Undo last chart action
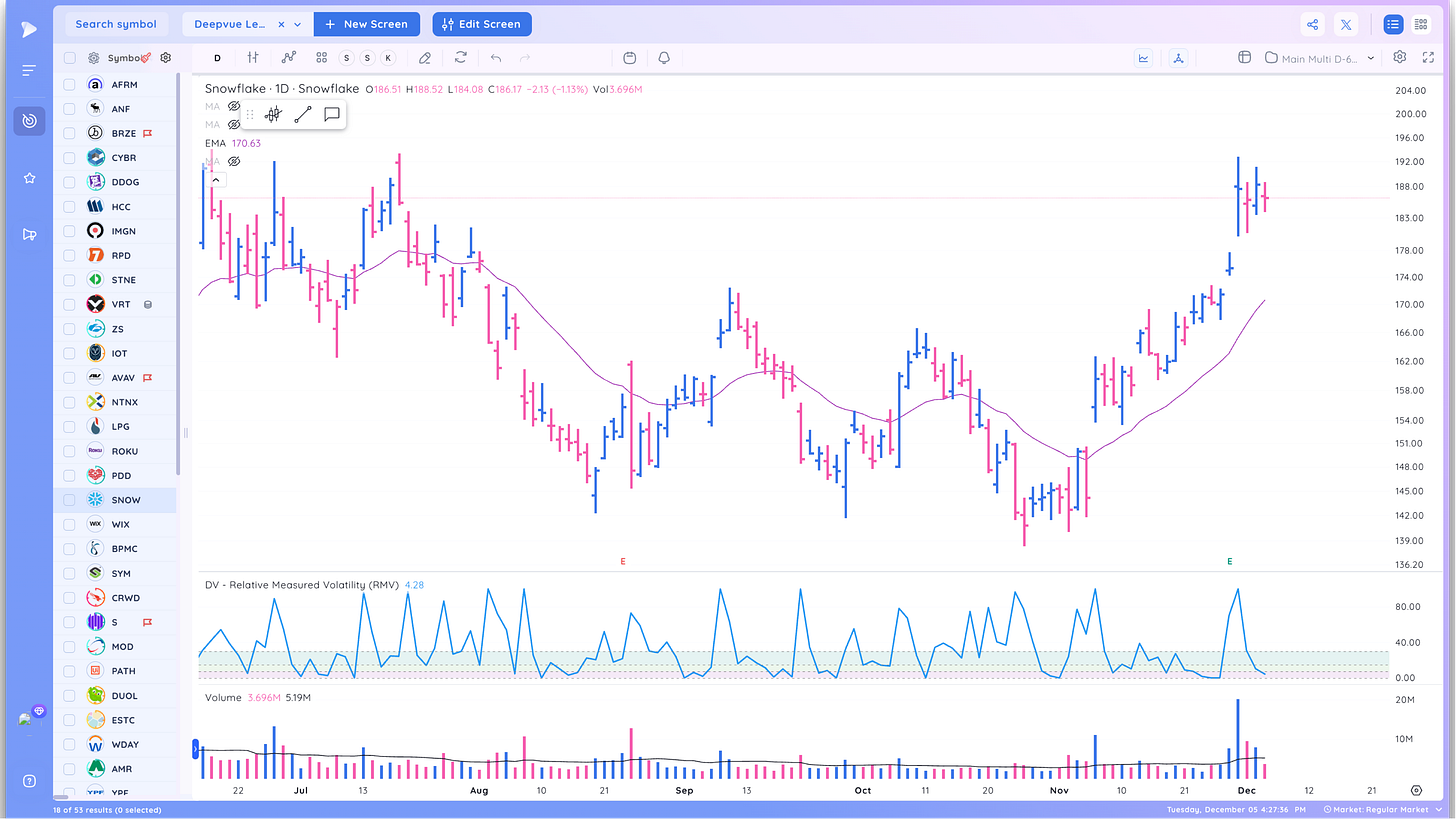The width and height of the screenshot is (1456, 819). coord(495,58)
